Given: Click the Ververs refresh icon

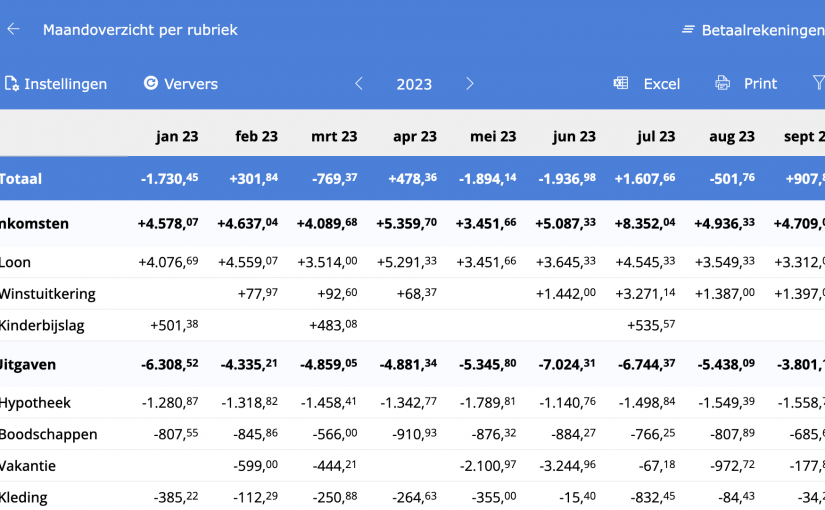Looking at the screenshot, I should 151,84.
